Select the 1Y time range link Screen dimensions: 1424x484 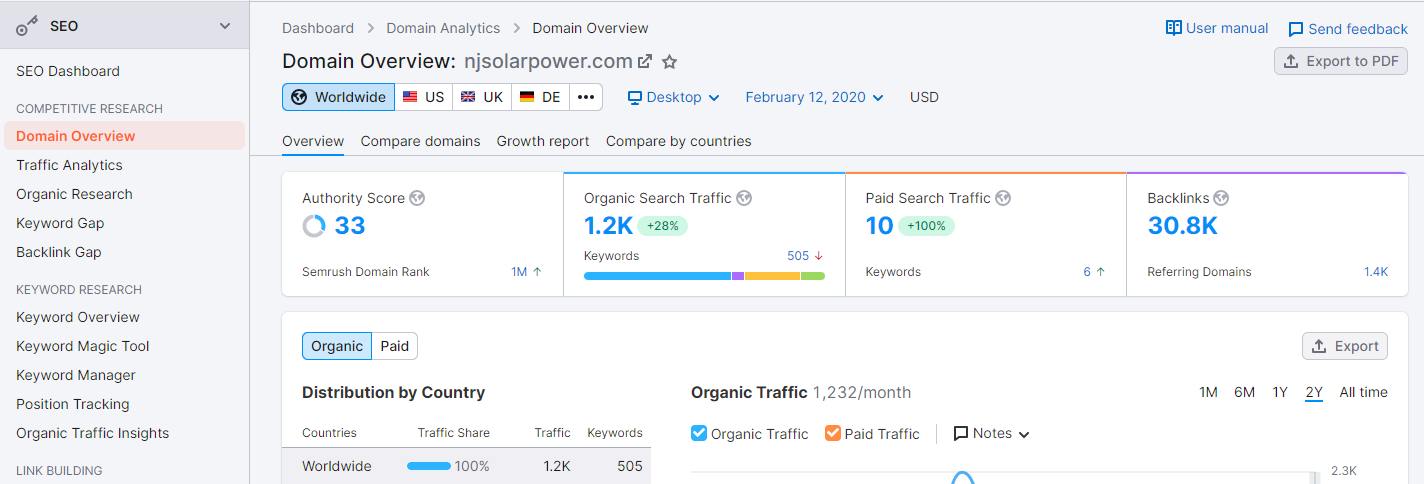pyautogui.click(x=1280, y=392)
